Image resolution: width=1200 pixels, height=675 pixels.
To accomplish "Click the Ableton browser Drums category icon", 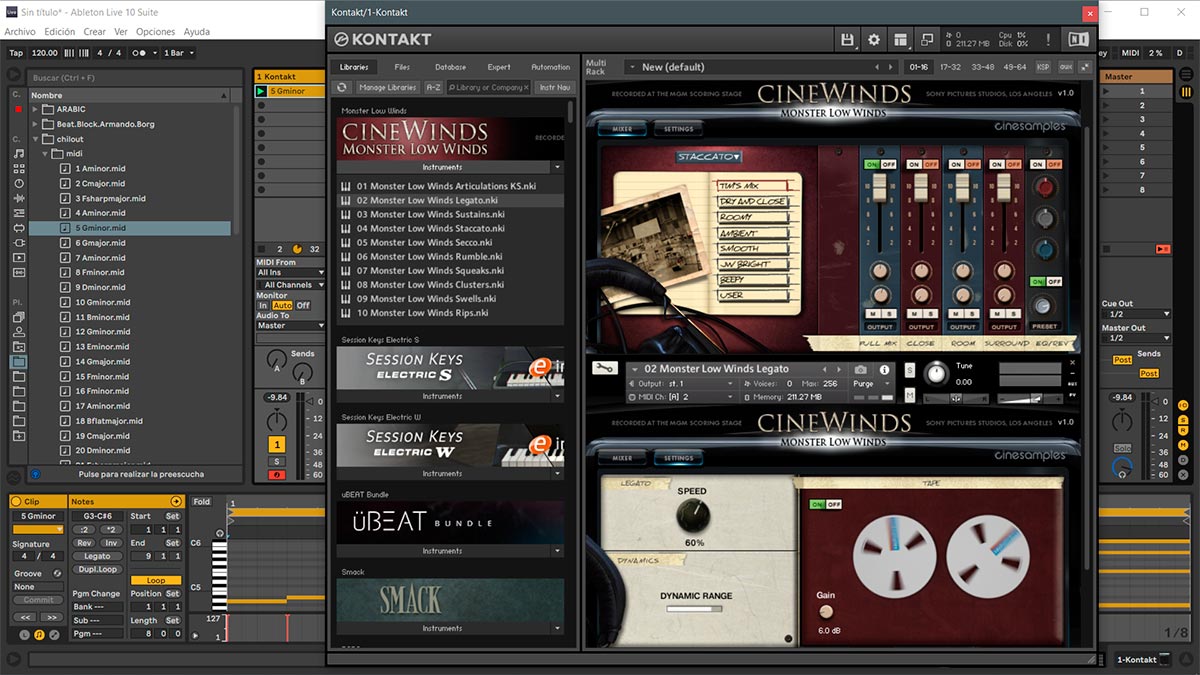I will [19, 169].
